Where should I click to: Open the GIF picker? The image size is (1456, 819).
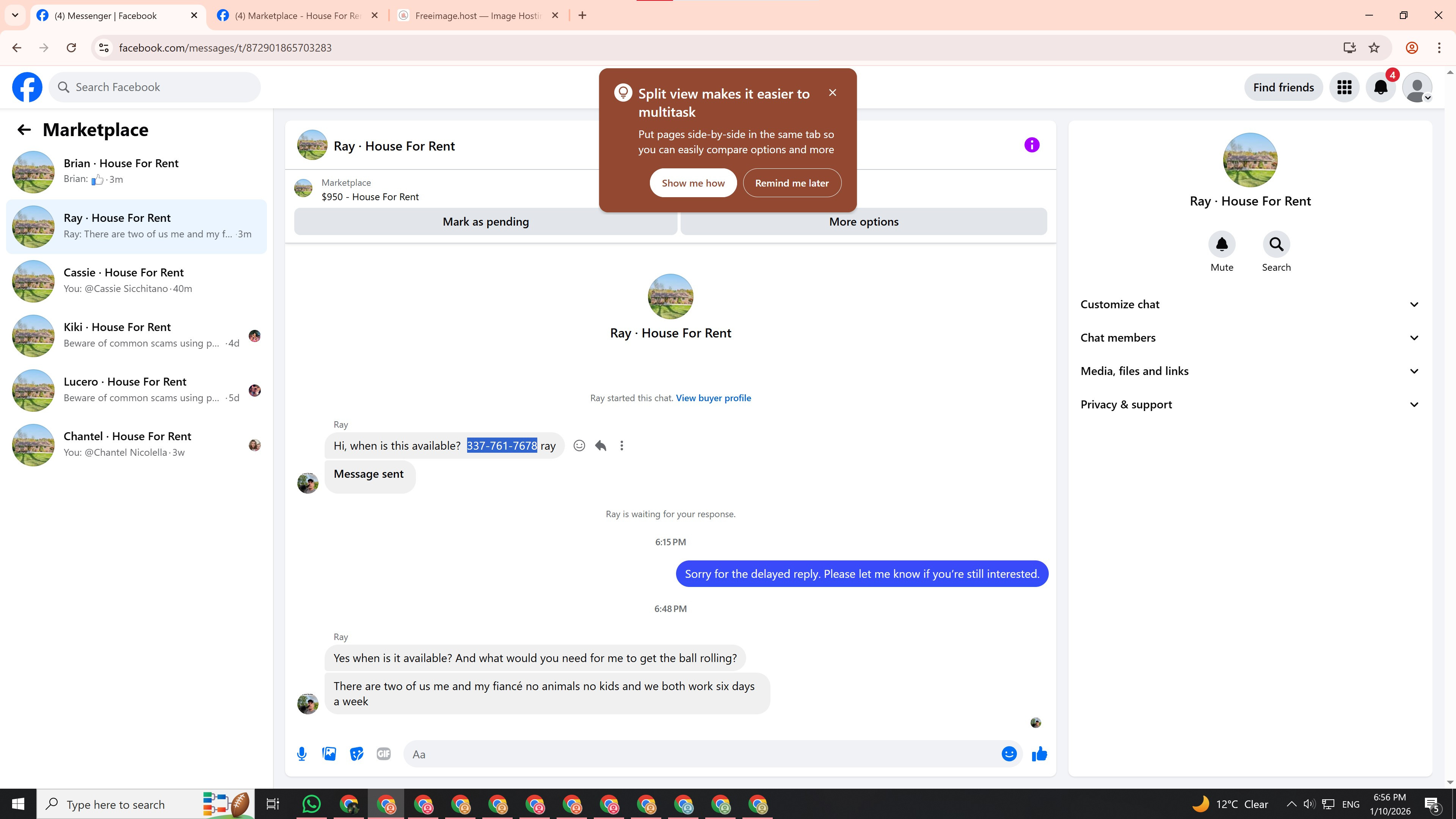click(383, 754)
